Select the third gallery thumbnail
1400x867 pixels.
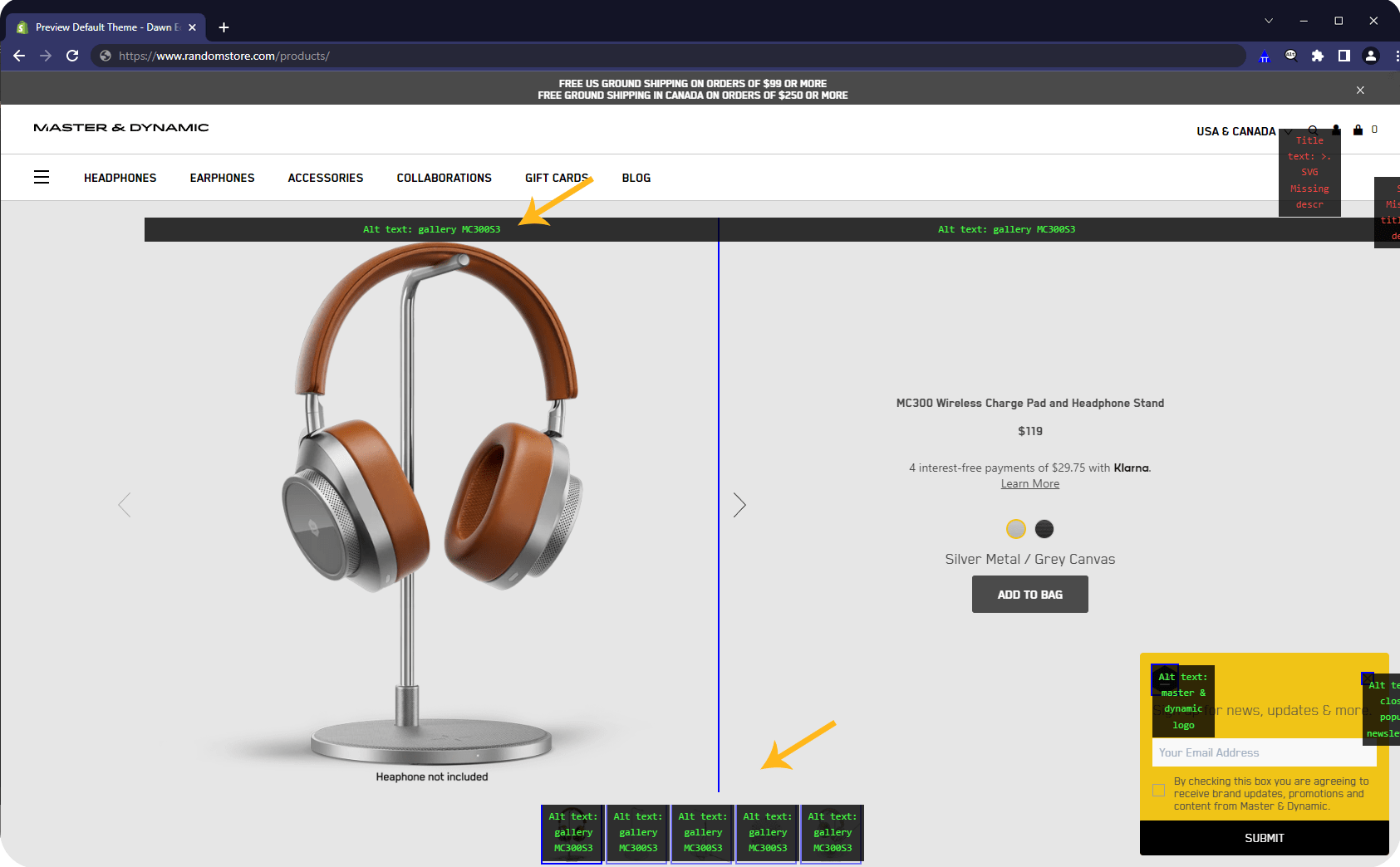pyautogui.click(x=702, y=833)
